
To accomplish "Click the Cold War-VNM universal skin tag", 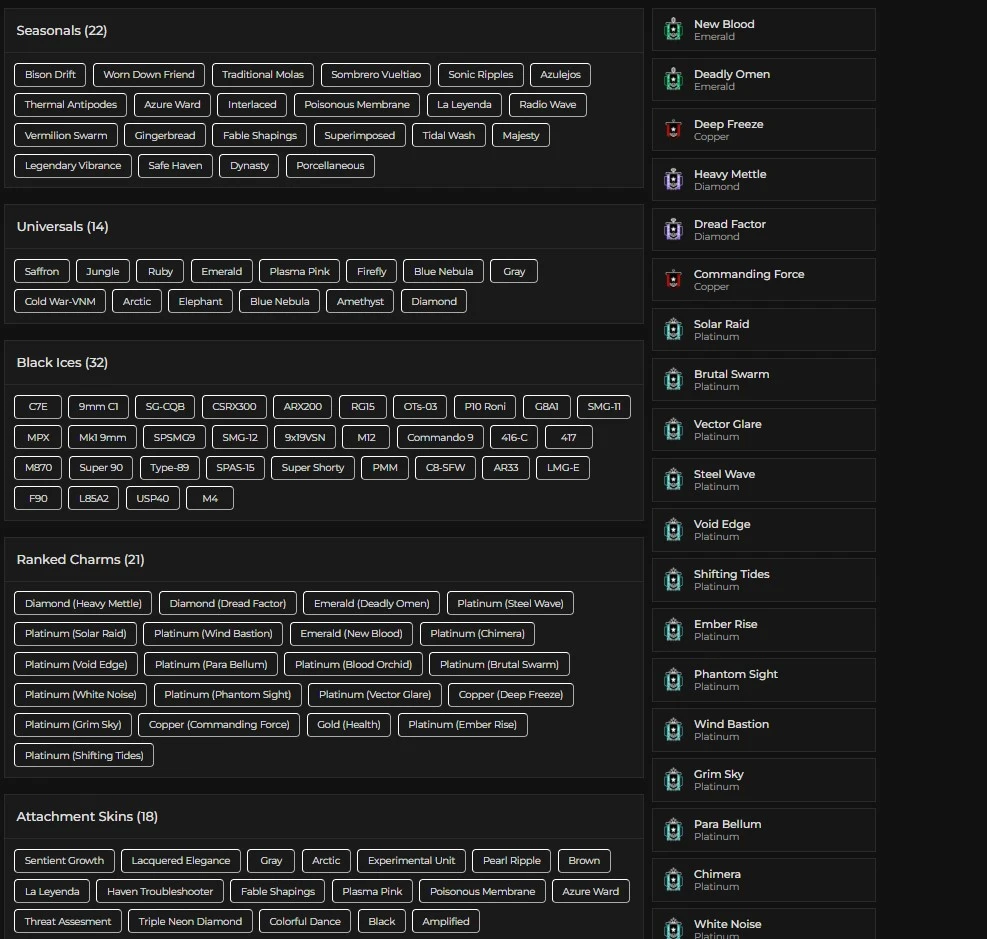I will click(x=60, y=301).
